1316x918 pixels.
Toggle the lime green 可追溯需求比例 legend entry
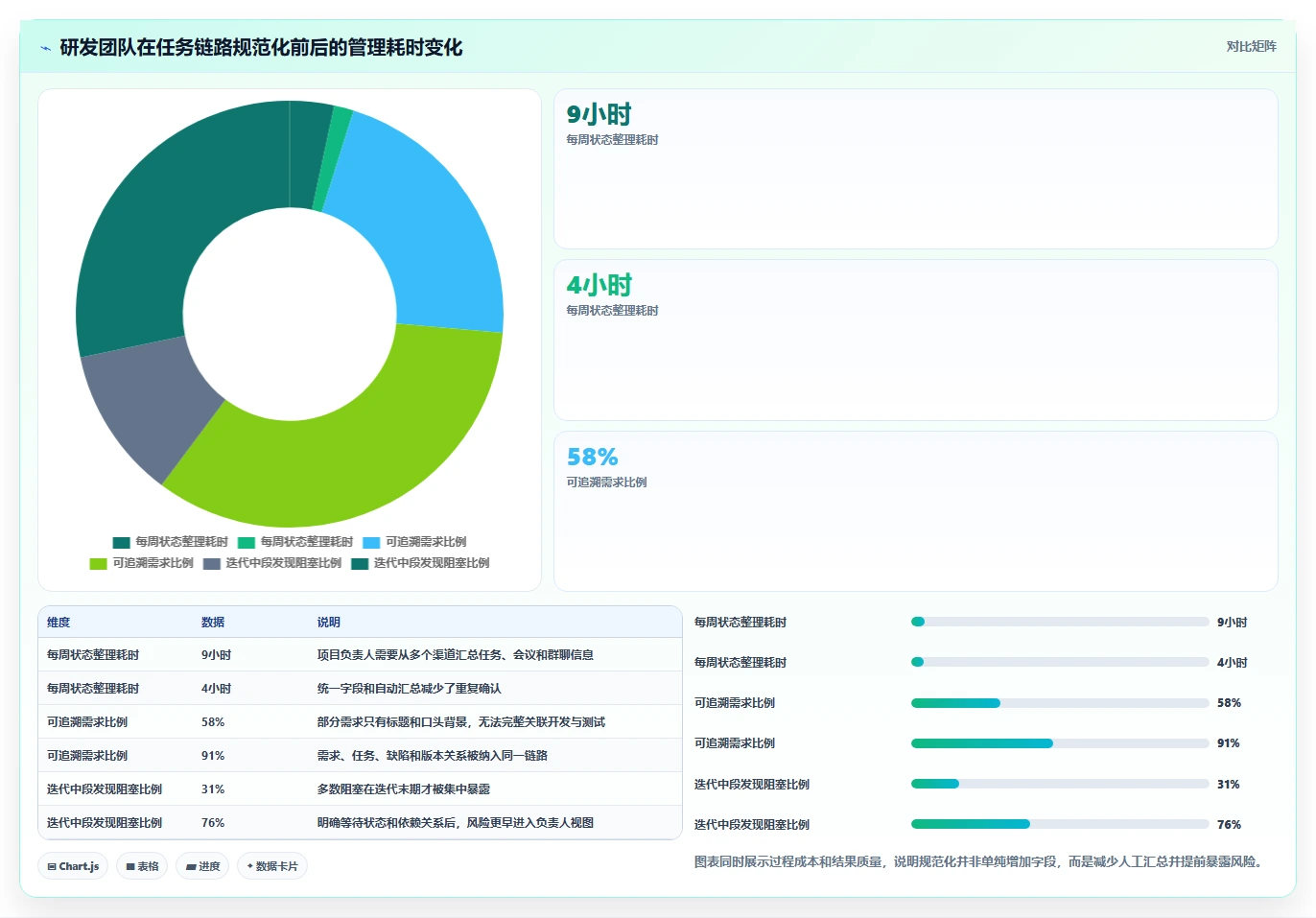141,563
